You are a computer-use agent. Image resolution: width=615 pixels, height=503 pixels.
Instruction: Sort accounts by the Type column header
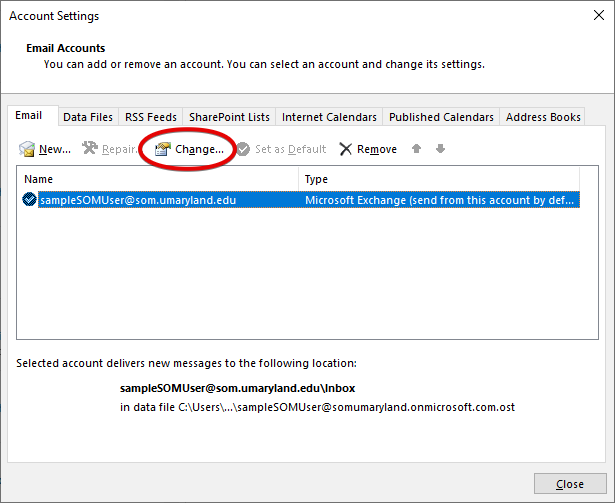(440, 179)
